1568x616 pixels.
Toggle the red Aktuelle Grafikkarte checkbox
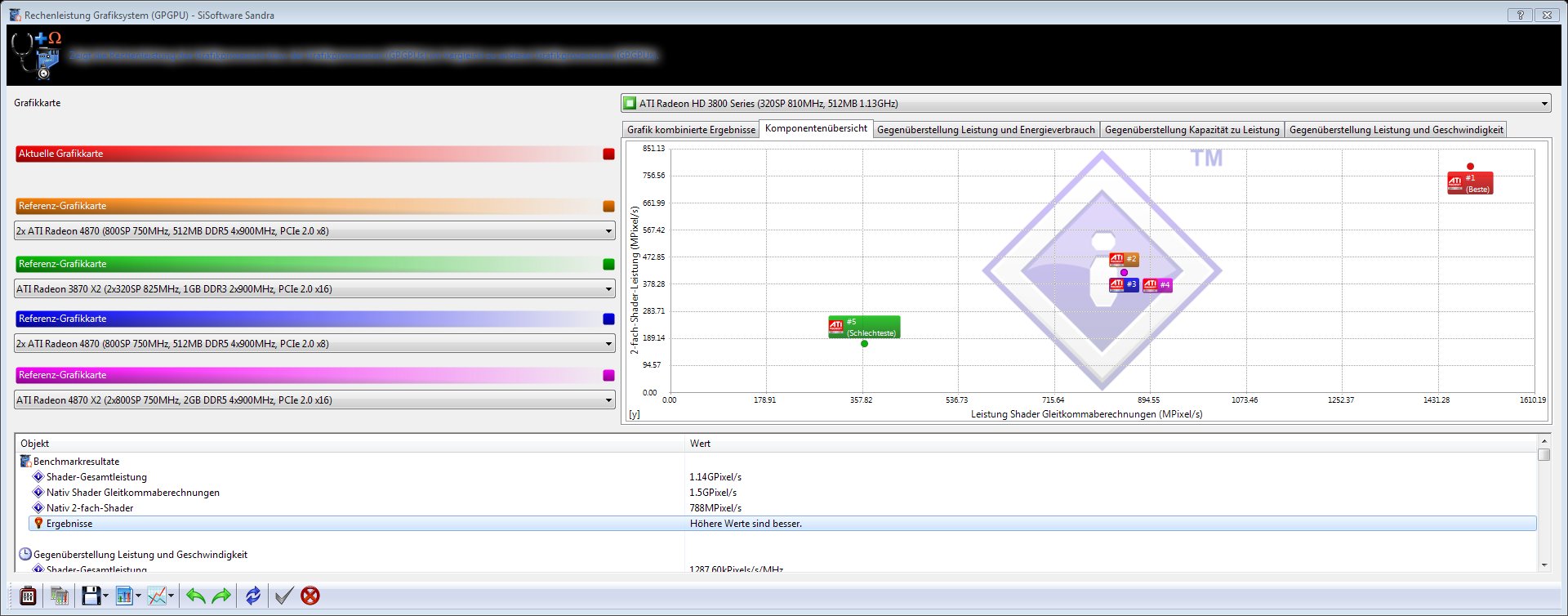click(608, 154)
